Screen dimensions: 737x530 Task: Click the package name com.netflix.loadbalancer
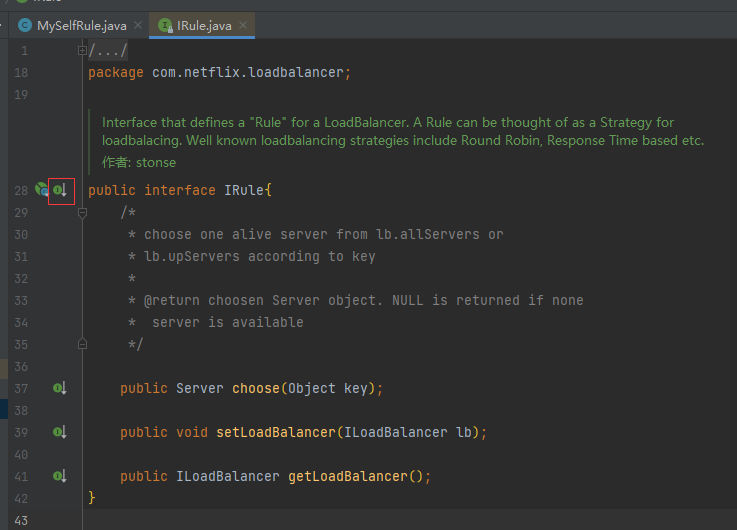tap(247, 72)
